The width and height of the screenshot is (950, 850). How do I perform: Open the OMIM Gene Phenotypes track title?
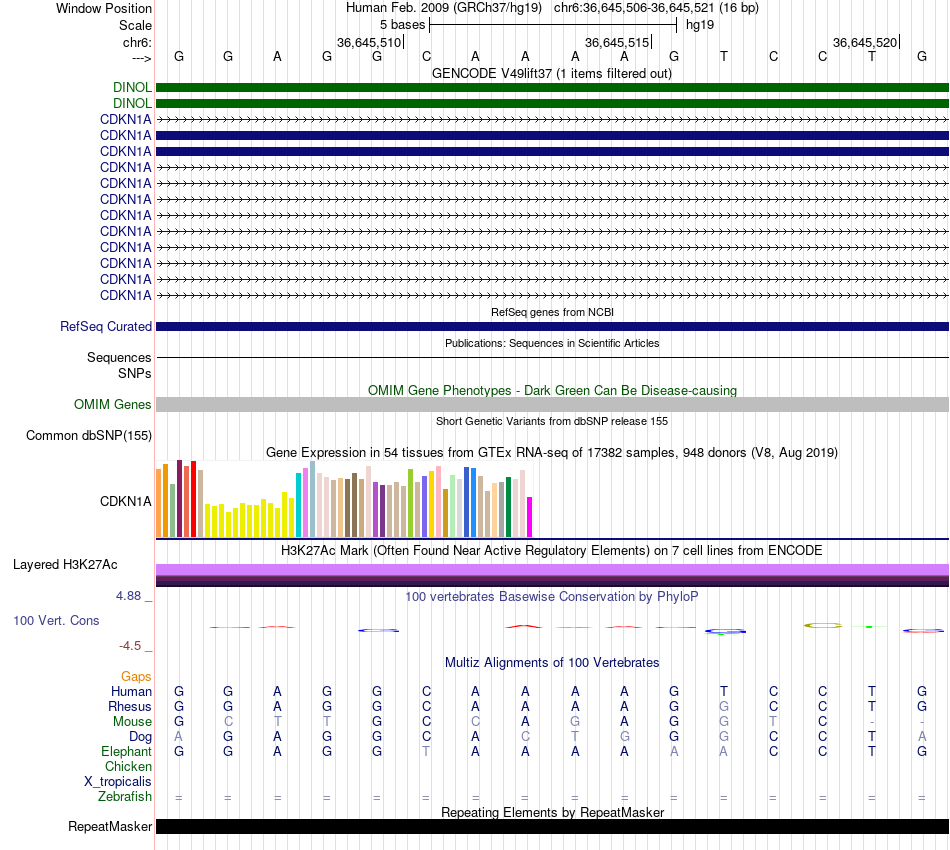coord(552,390)
